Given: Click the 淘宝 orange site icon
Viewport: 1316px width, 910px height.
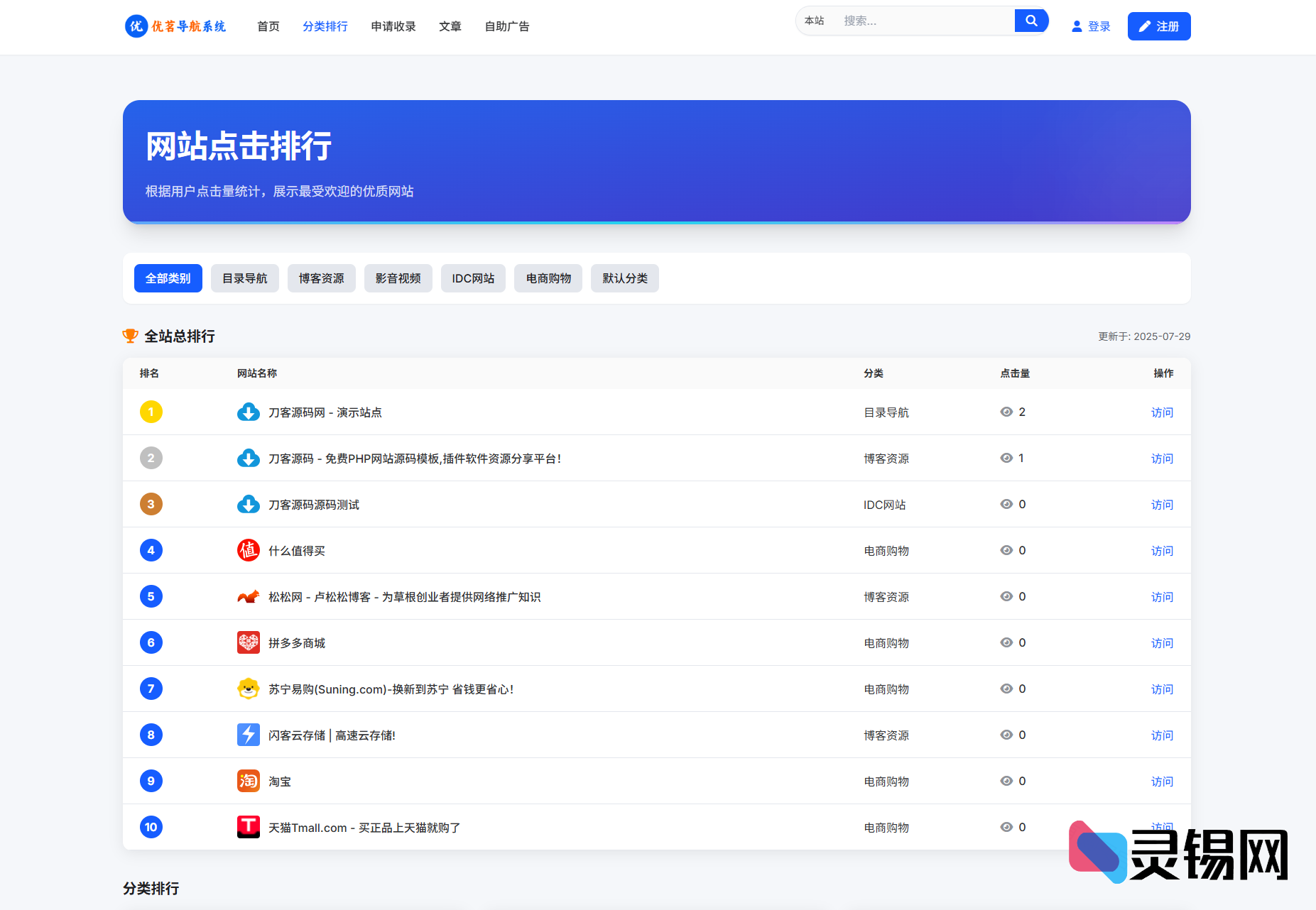Looking at the screenshot, I should 248,781.
